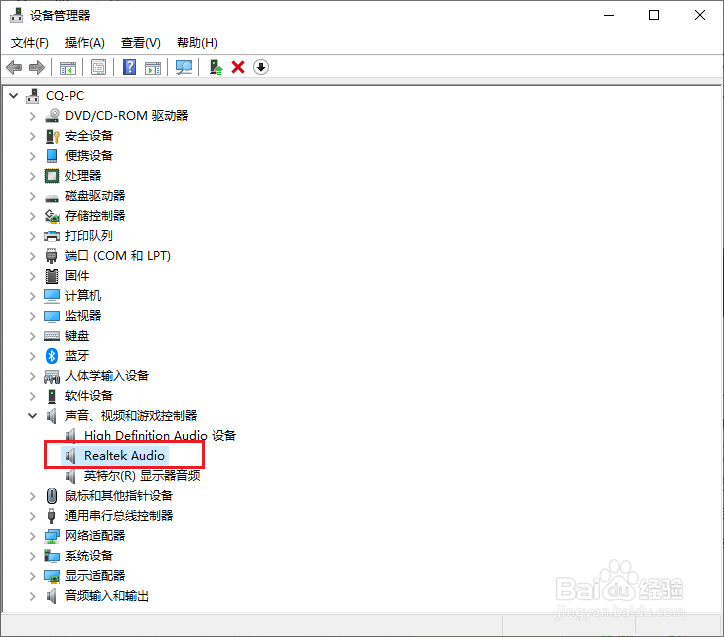The height and width of the screenshot is (637, 724).
Task: Toggle the show/hide action pane toolbar icon
Action: [153, 67]
